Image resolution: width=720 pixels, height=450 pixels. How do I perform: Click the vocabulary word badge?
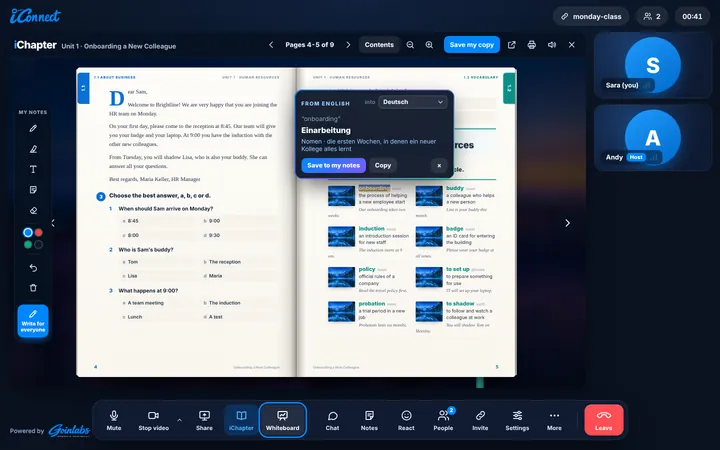point(455,229)
